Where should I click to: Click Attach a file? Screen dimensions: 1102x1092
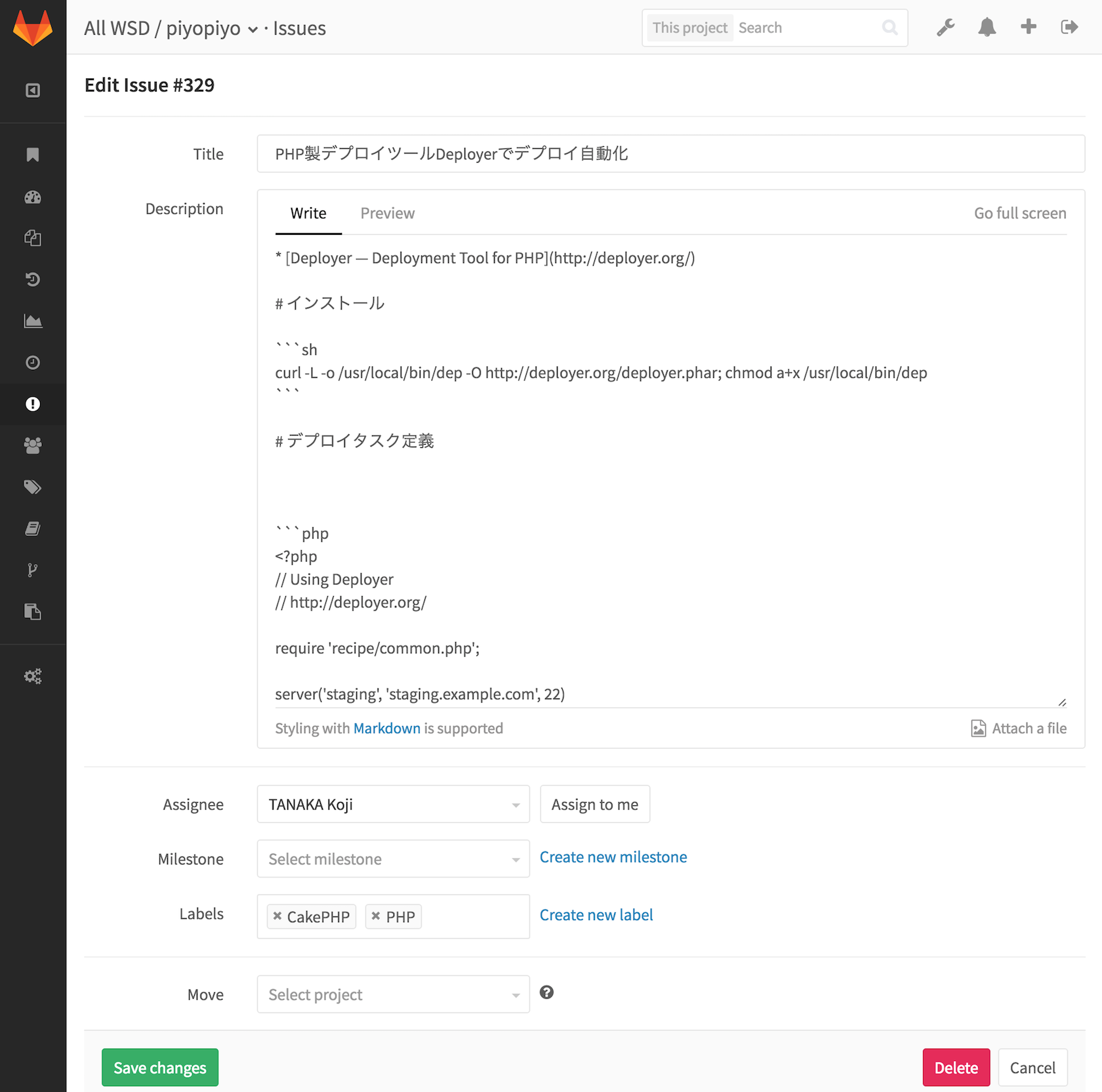tap(1019, 728)
